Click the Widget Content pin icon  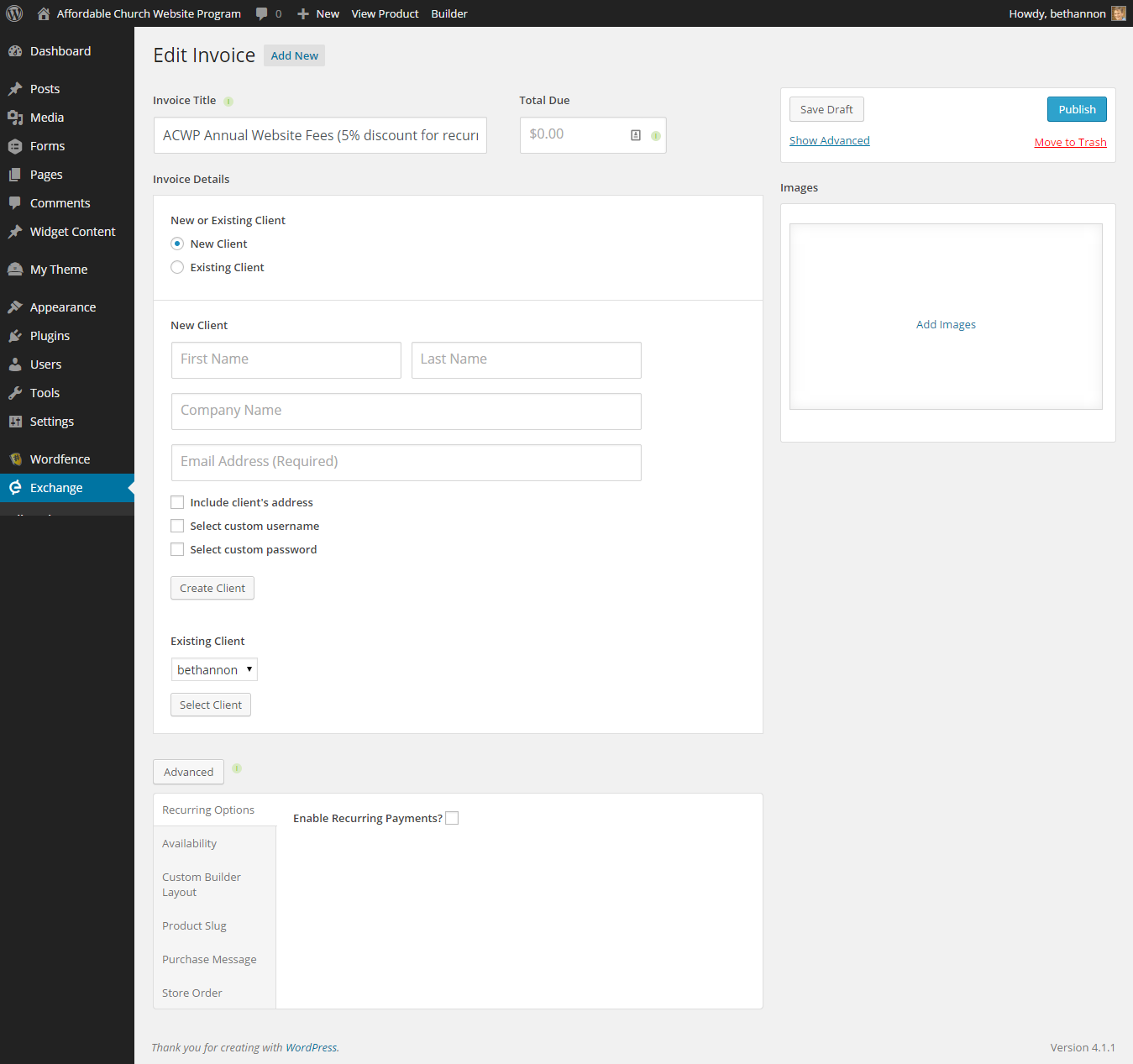click(x=15, y=232)
